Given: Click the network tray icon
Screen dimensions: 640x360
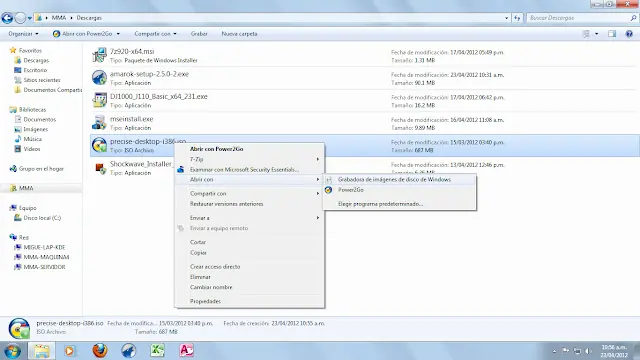Looking at the screenshot, I should (x=577, y=351).
